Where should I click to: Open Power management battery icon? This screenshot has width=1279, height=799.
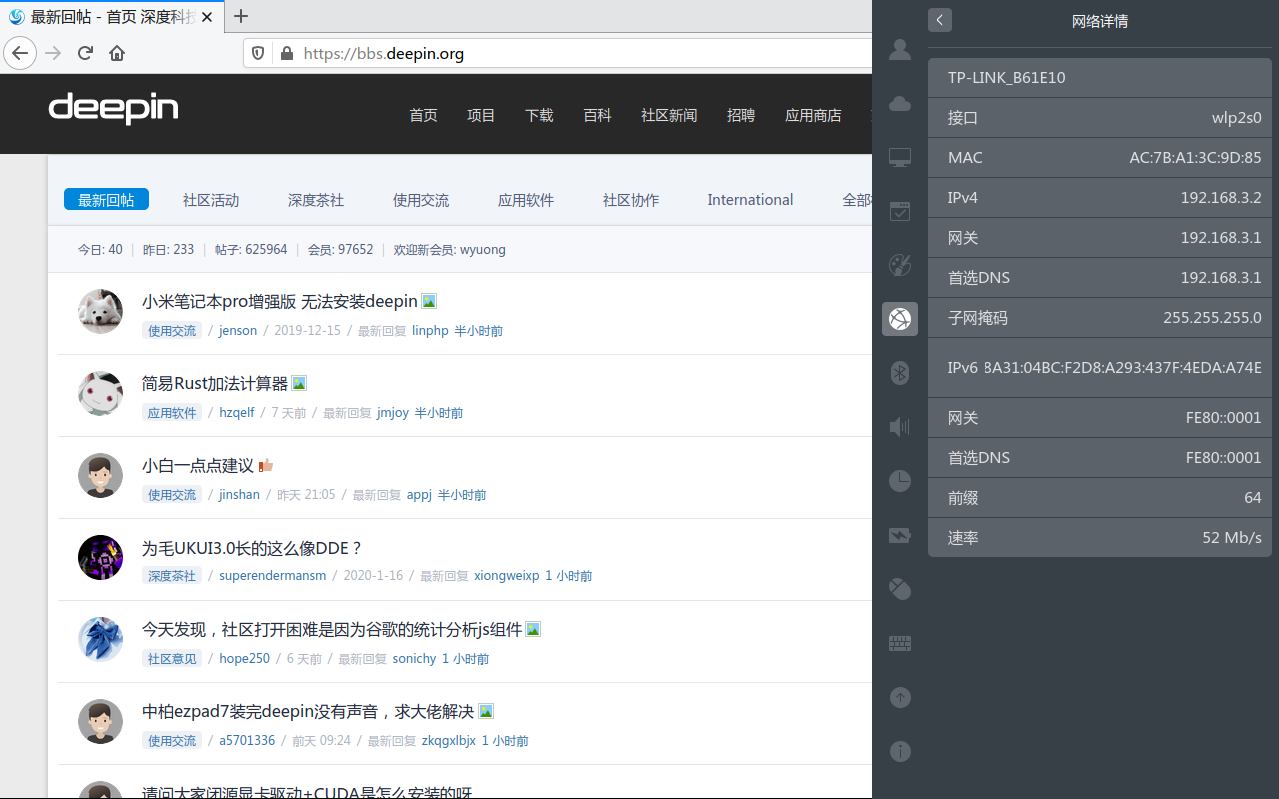coord(900,535)
